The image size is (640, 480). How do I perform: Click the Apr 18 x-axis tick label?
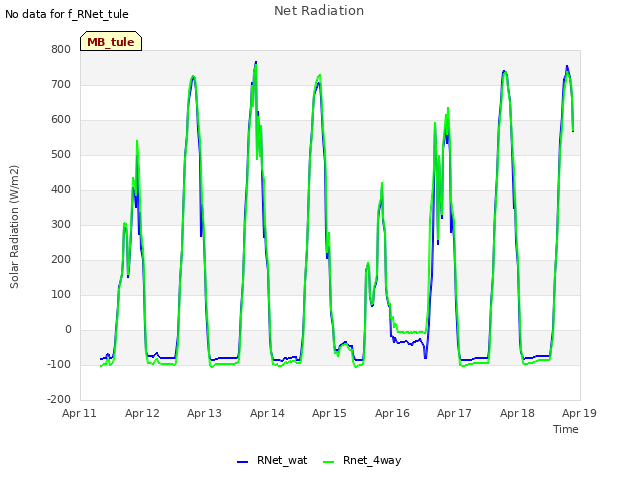(517, 413)
